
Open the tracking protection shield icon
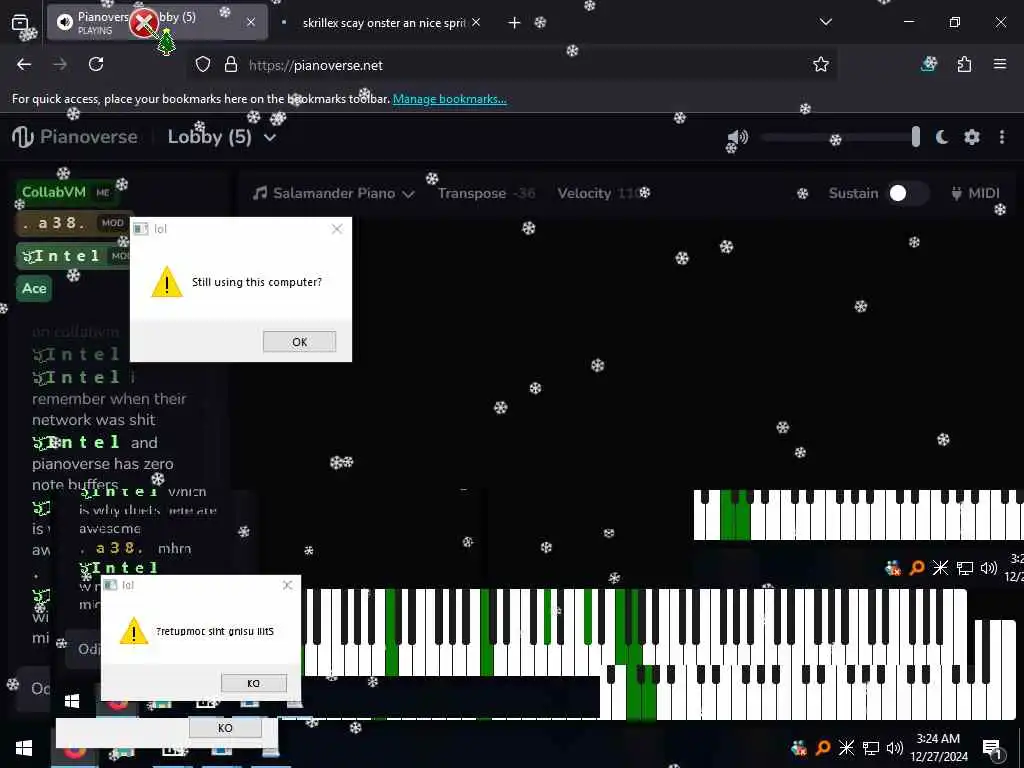(203, 65)
